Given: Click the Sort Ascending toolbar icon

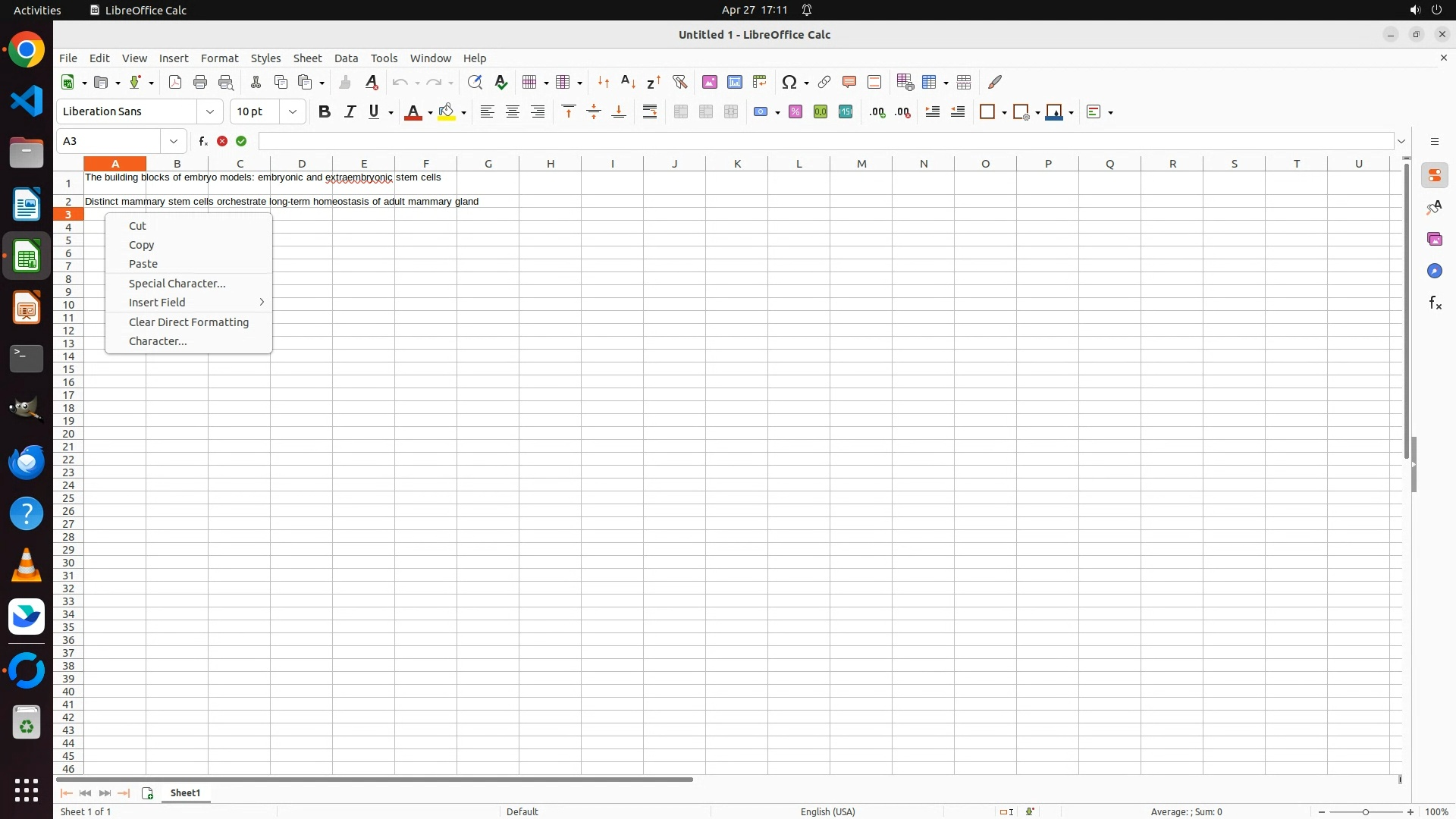Looking at the screenshot, I should (628, 82).
